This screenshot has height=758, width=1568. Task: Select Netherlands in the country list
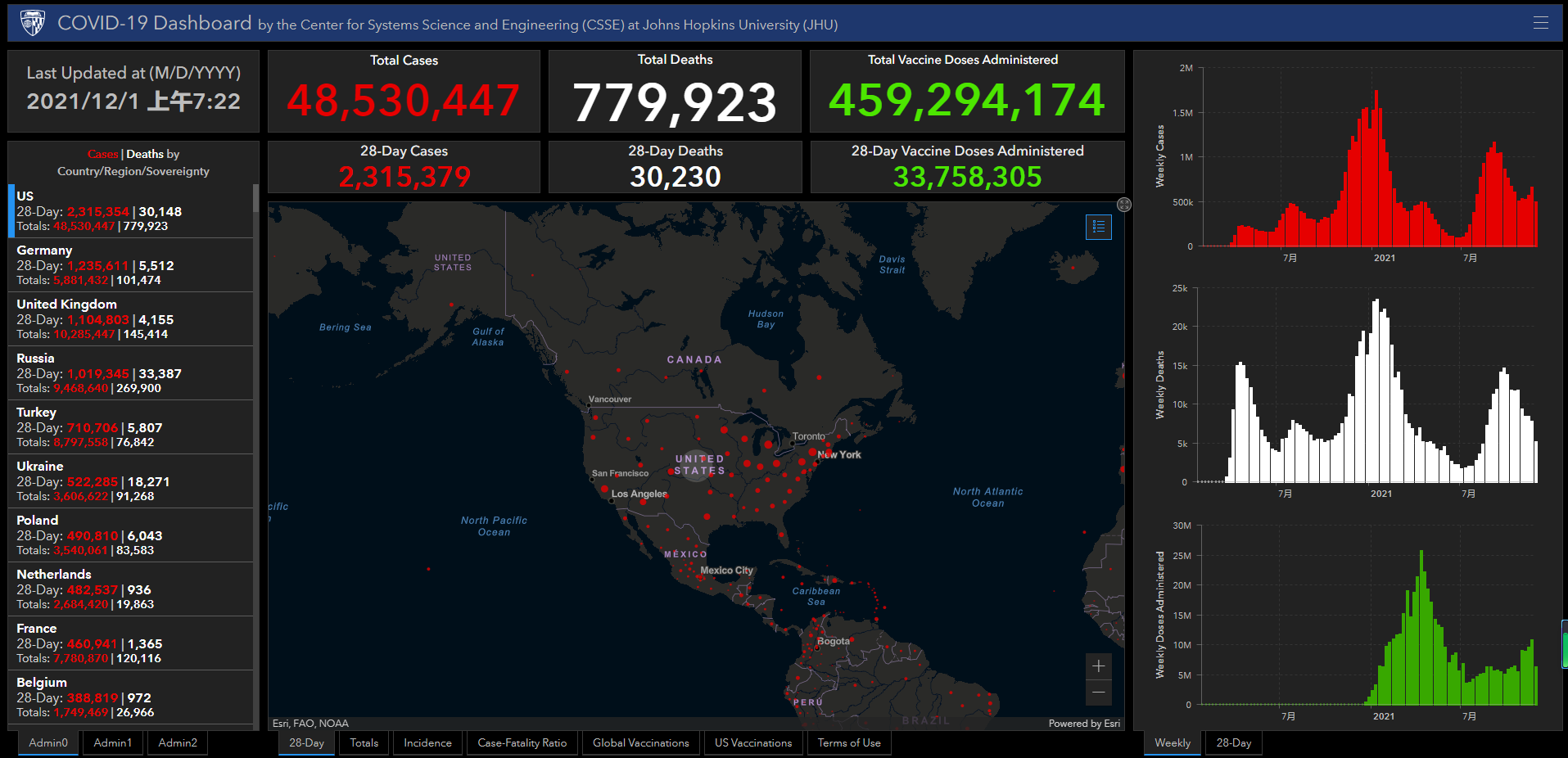pyautogui.click(x=131, y=589)
